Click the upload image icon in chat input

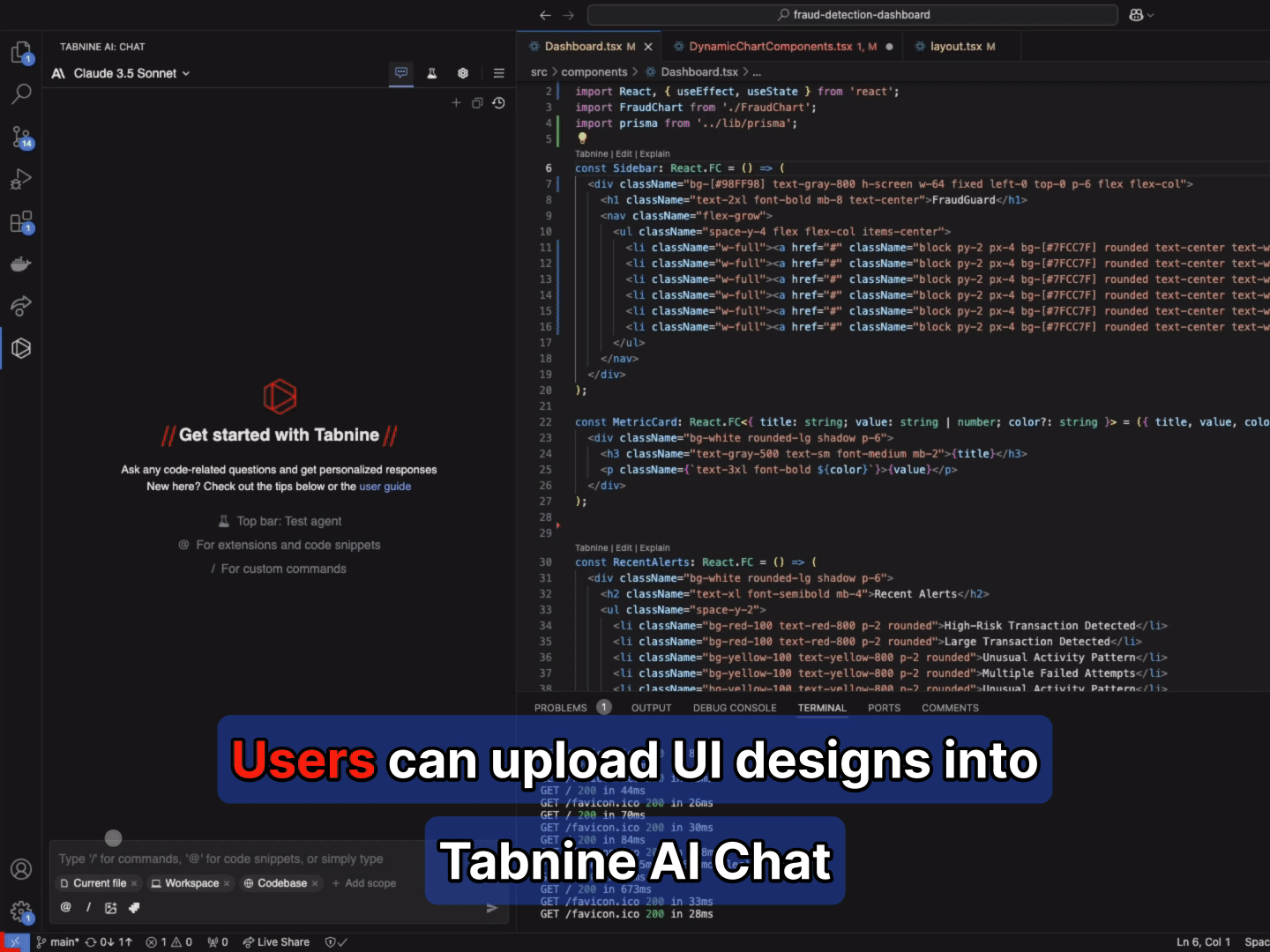(110, 908)
